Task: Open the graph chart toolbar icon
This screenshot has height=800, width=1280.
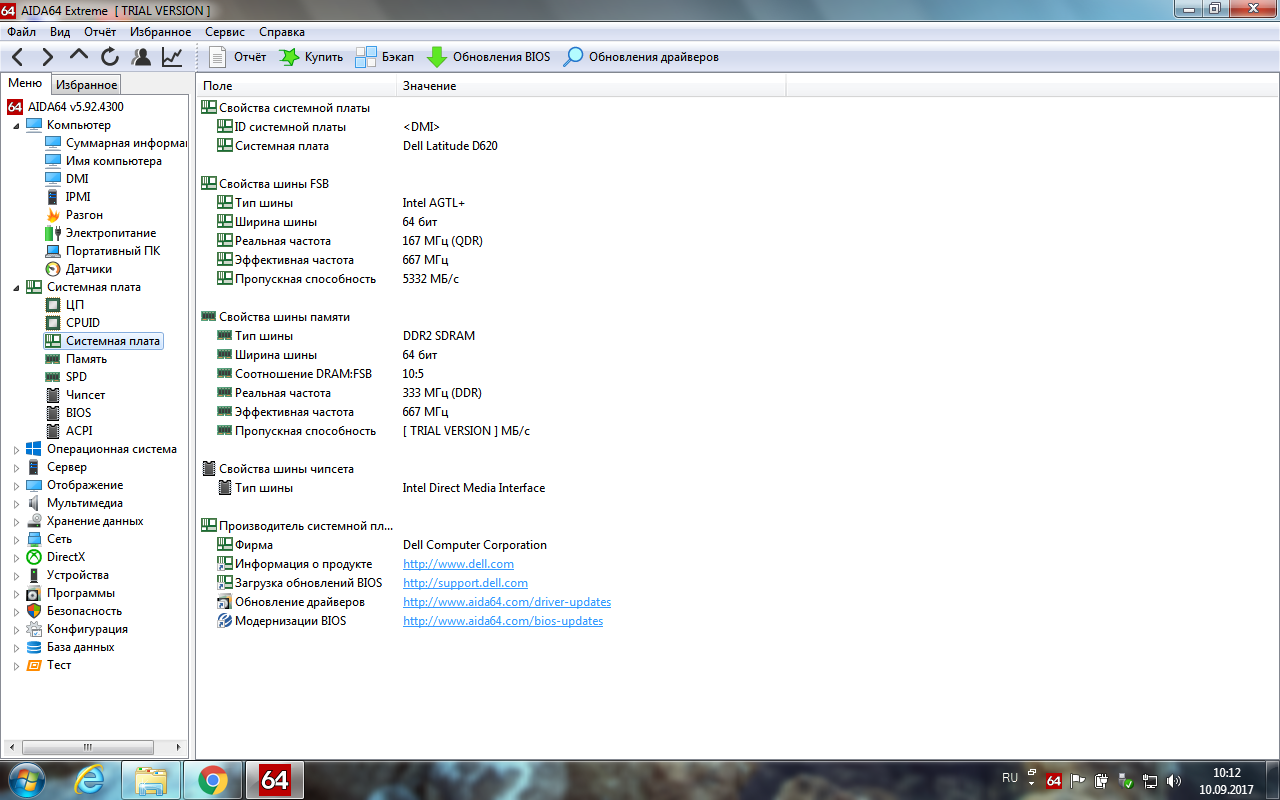Action: pyautogui.click(x=172, y=57)
